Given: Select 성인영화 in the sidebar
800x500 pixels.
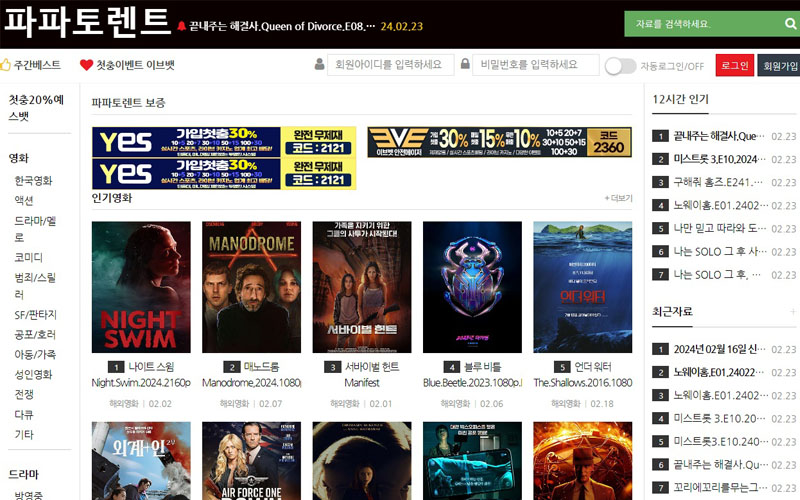Looking at the screenshot, I should coord(33,374).
